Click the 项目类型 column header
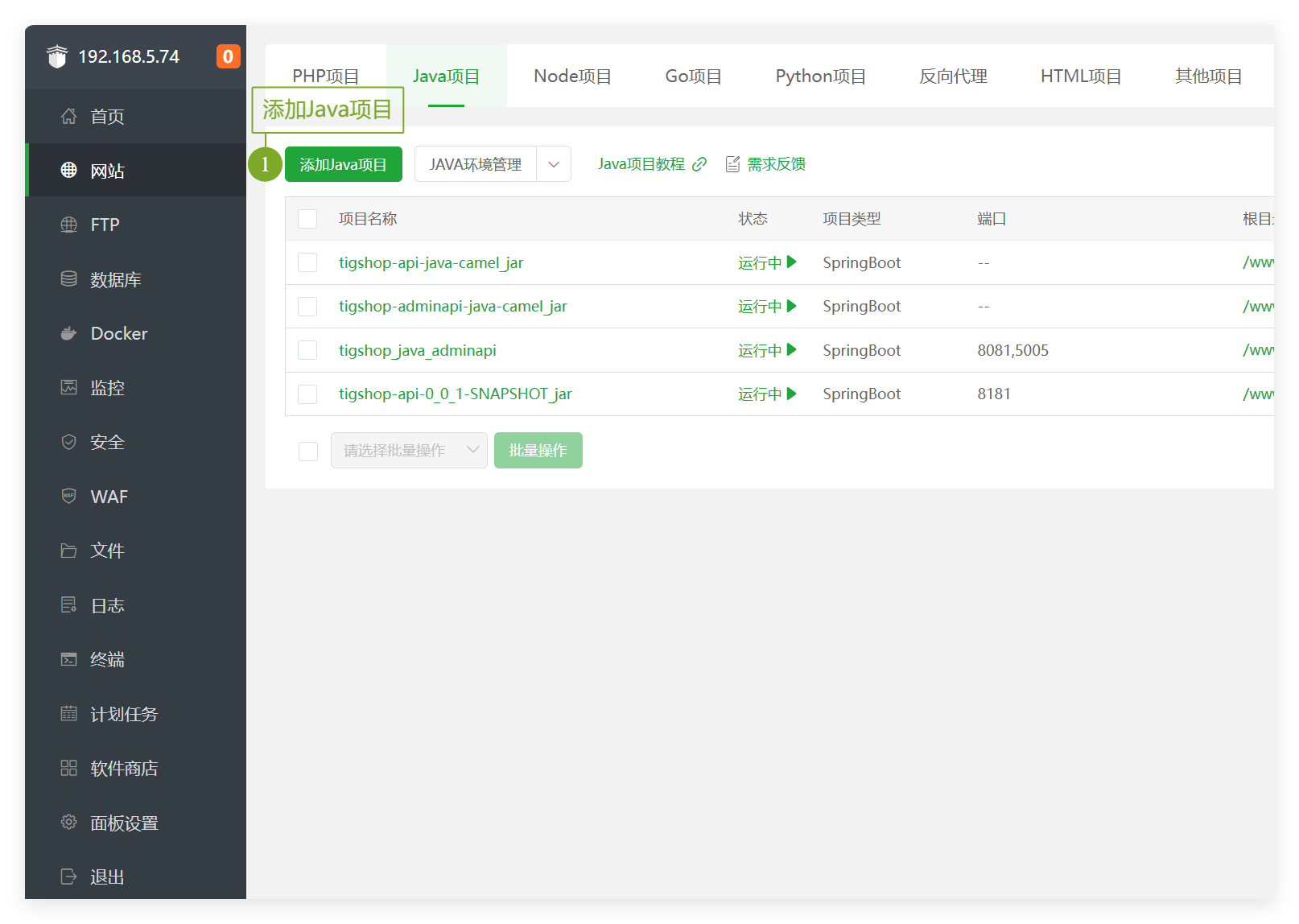The width and height of the screenshot is (1299, 924). point(852,219)
